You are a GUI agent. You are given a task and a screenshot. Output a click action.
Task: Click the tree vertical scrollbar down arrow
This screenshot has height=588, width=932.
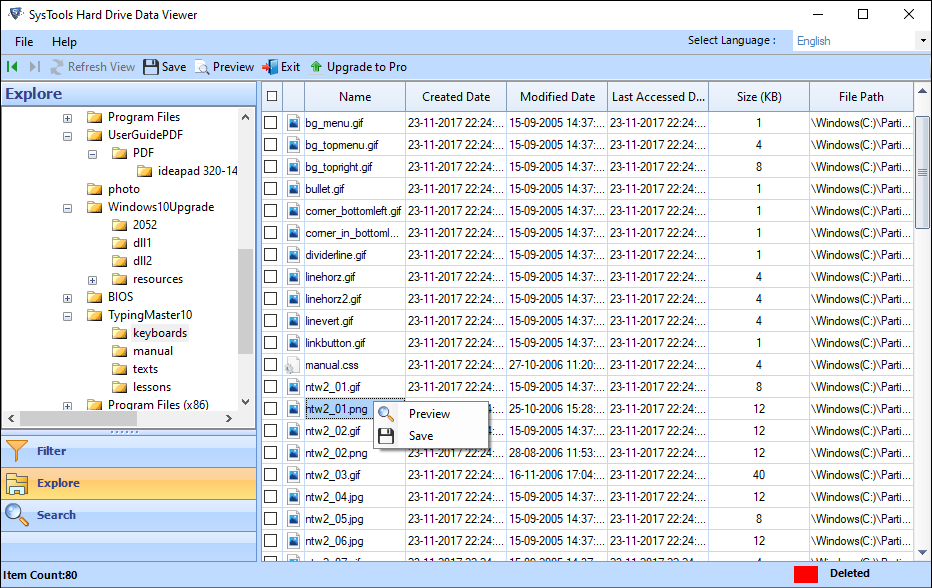(x=245, y=403)
